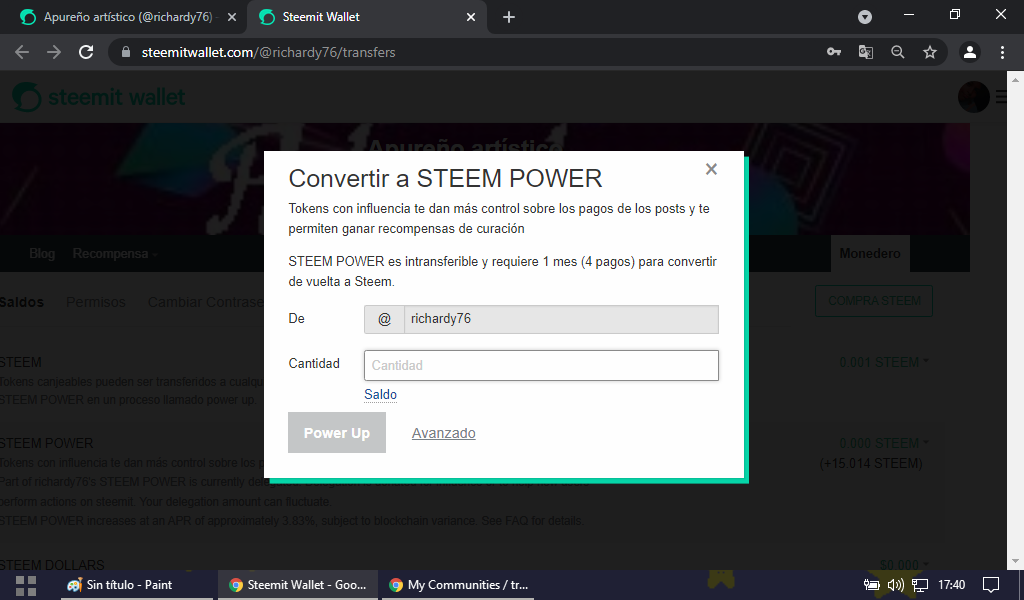The width and height of the screenshot is (1024, 600).
Task: Click the taskbar clock 17:40
Action: pyautogui.click(x=952, y=585)
